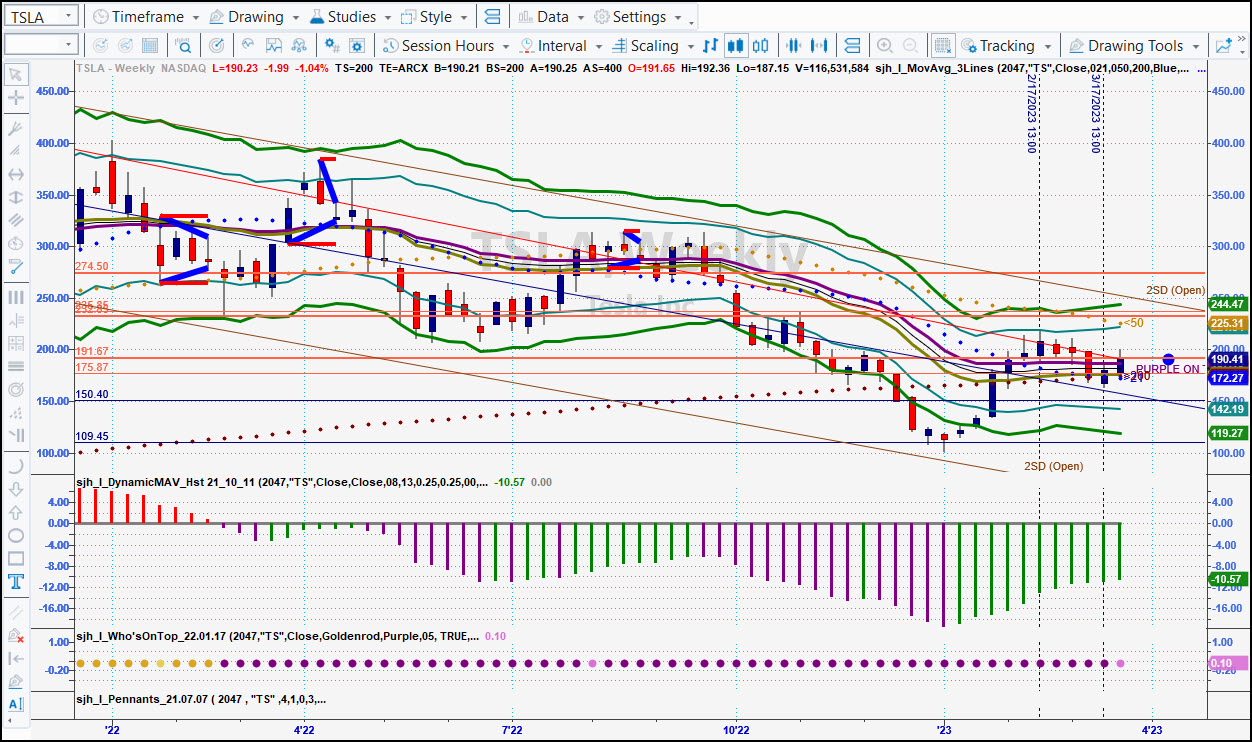Image resolution: width=1252 pixels, height=742 pixels.
Task: Click the compare studies chart icon
Action: tap(272, 45)
